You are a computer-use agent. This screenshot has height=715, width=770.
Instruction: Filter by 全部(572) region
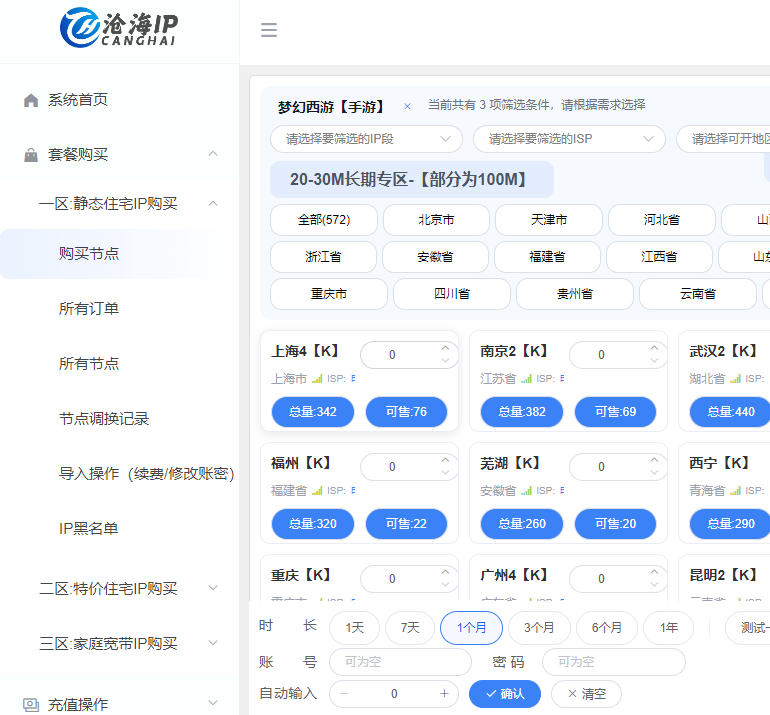[324, 220]
